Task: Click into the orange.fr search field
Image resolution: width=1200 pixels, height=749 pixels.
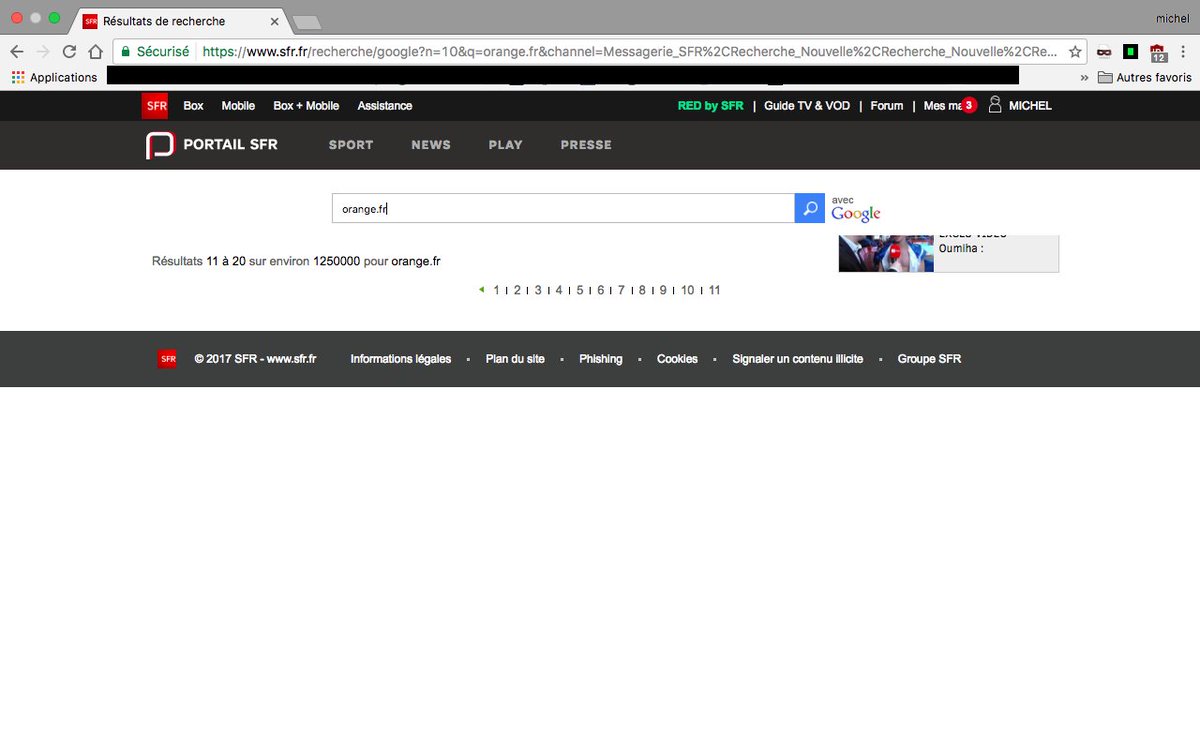Action: 563,208
